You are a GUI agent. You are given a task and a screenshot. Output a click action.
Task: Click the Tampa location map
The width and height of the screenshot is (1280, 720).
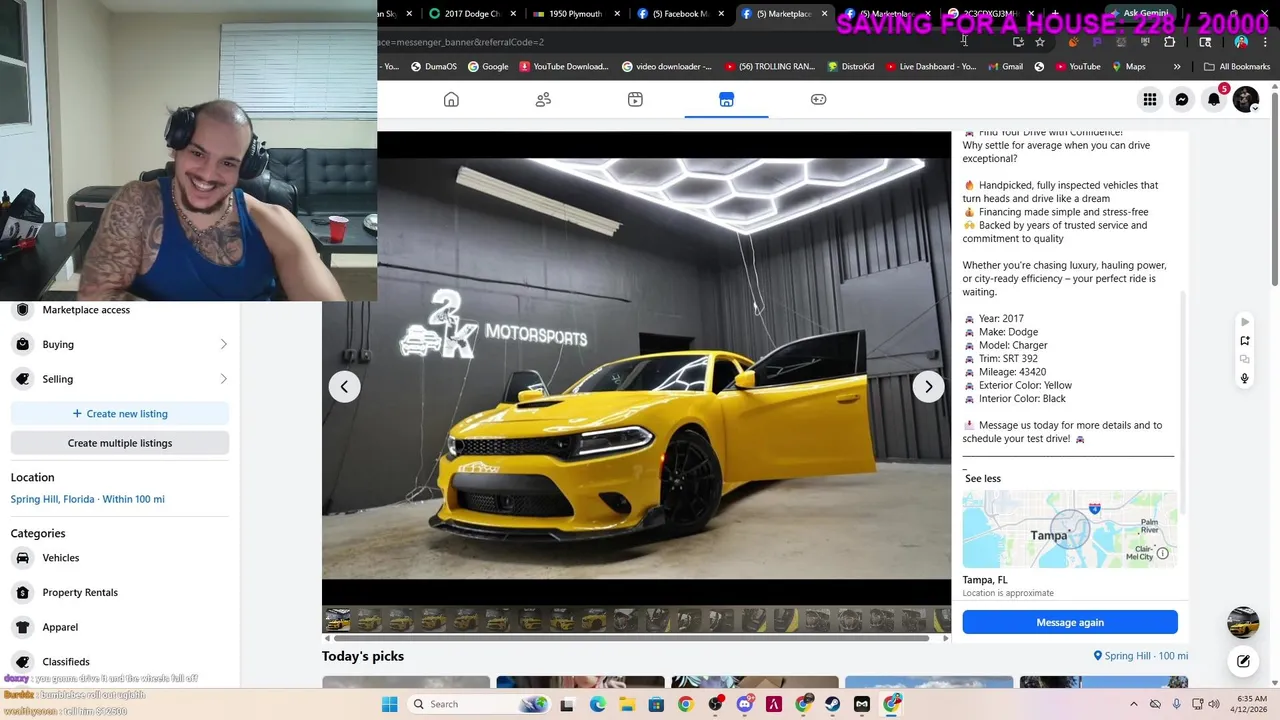click(1070, 529)
